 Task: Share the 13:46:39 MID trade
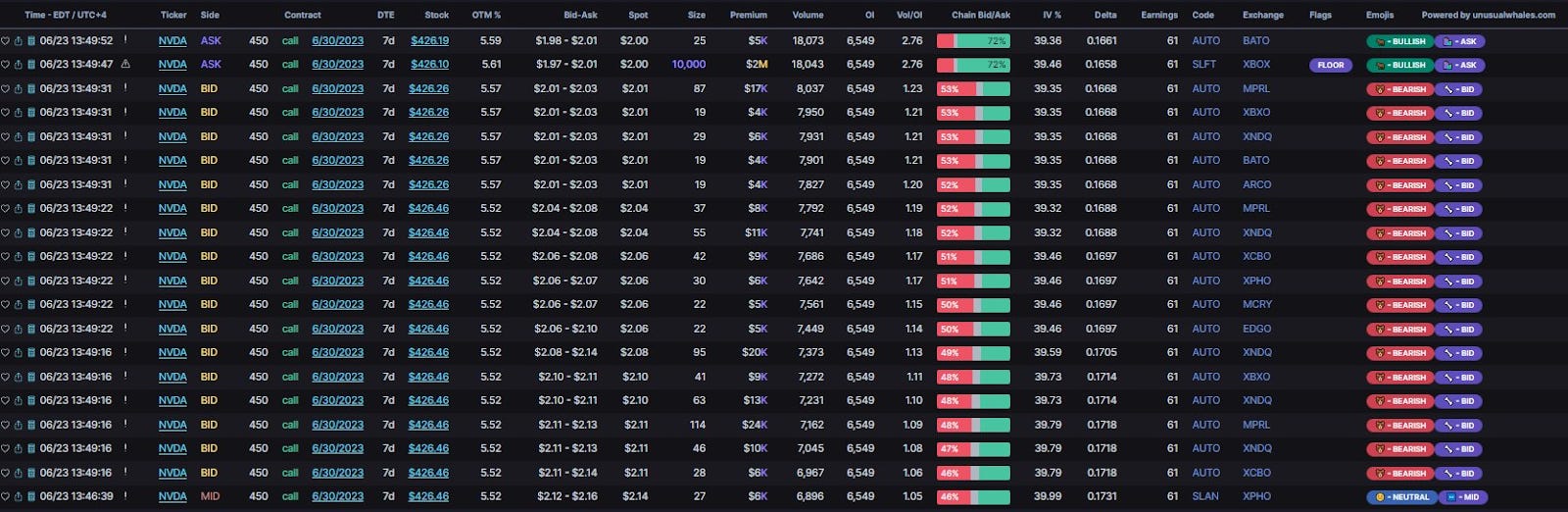(x=18, y=497)
